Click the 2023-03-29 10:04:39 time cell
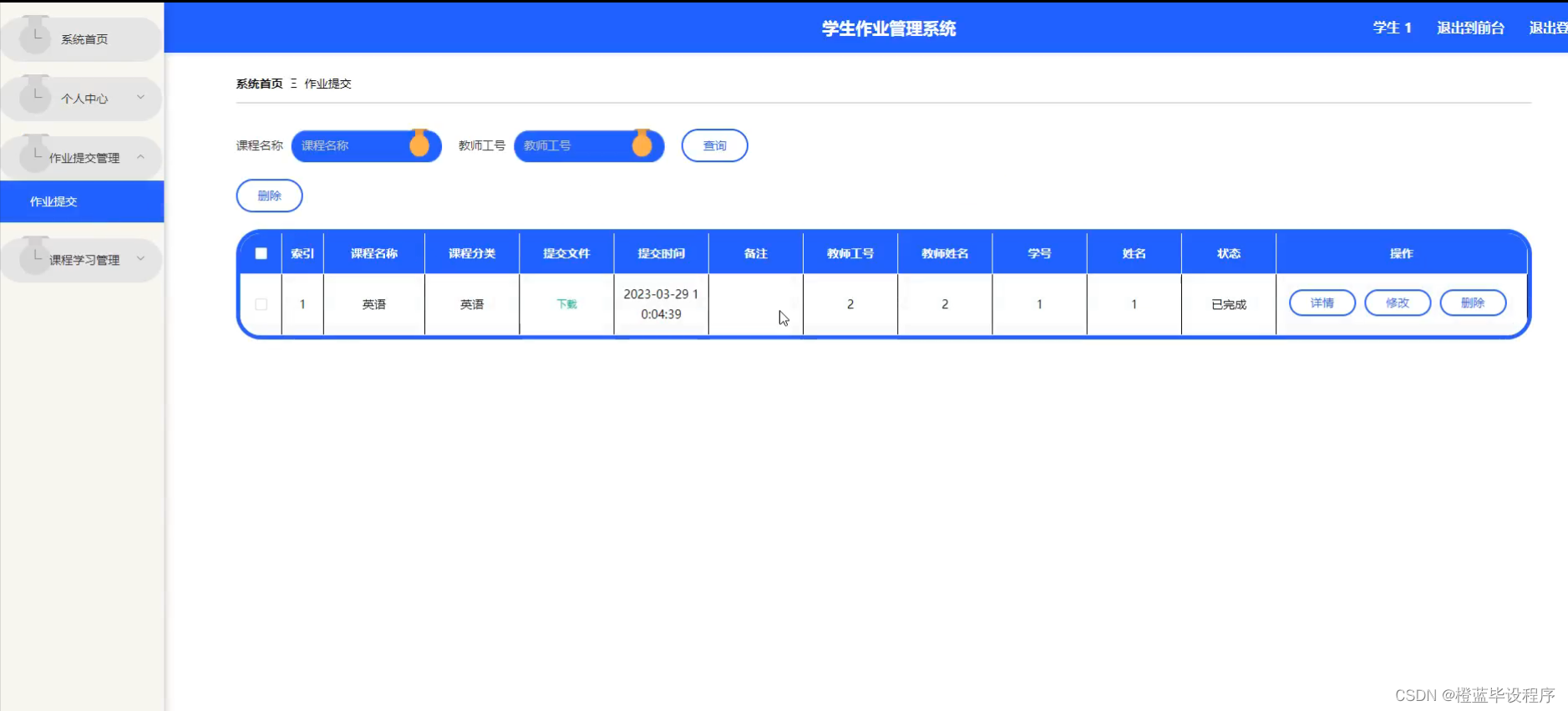Image resolution: width=1568 pixels, height=711 pixels. tap(661, 304)
